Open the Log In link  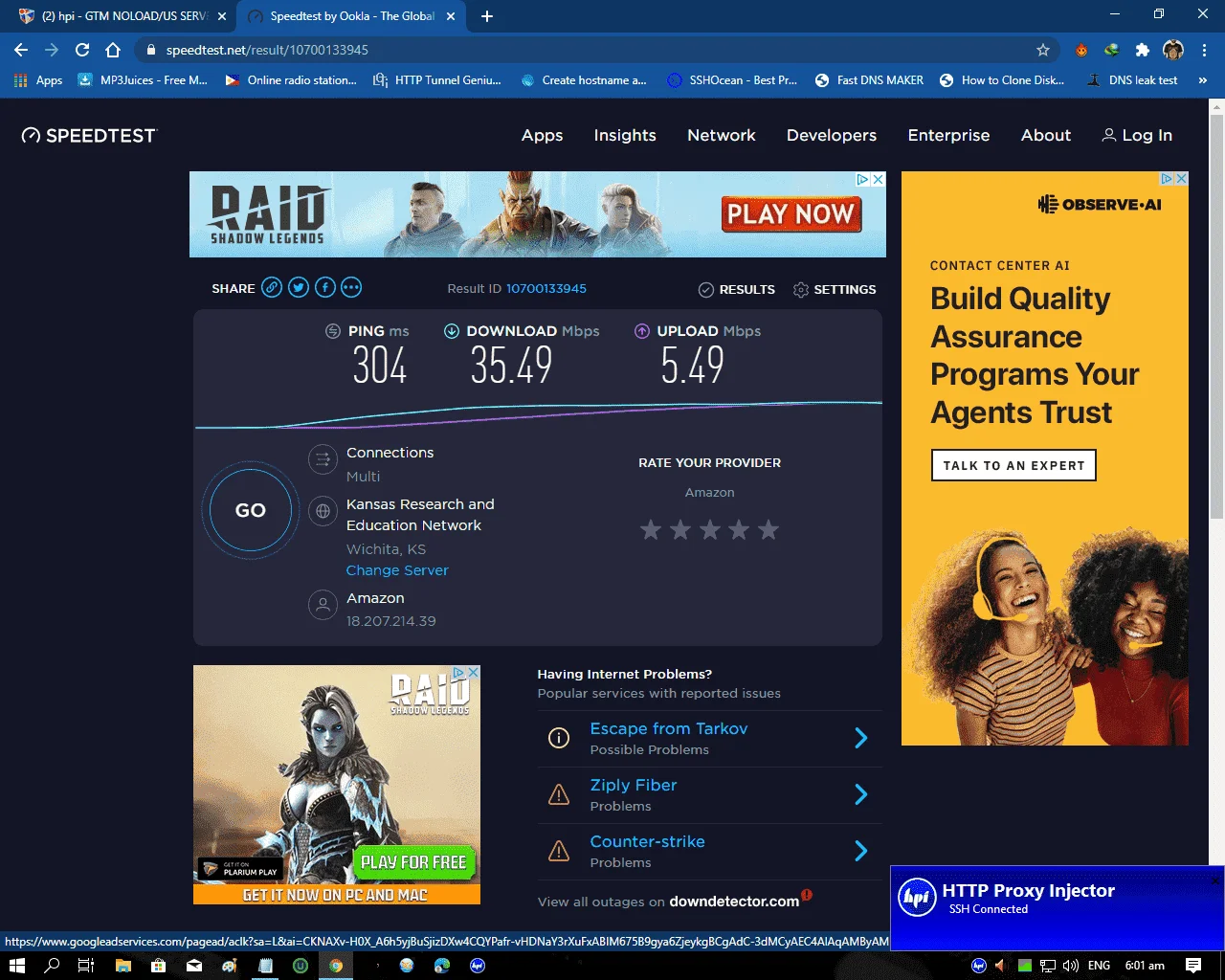(1137, 136)
